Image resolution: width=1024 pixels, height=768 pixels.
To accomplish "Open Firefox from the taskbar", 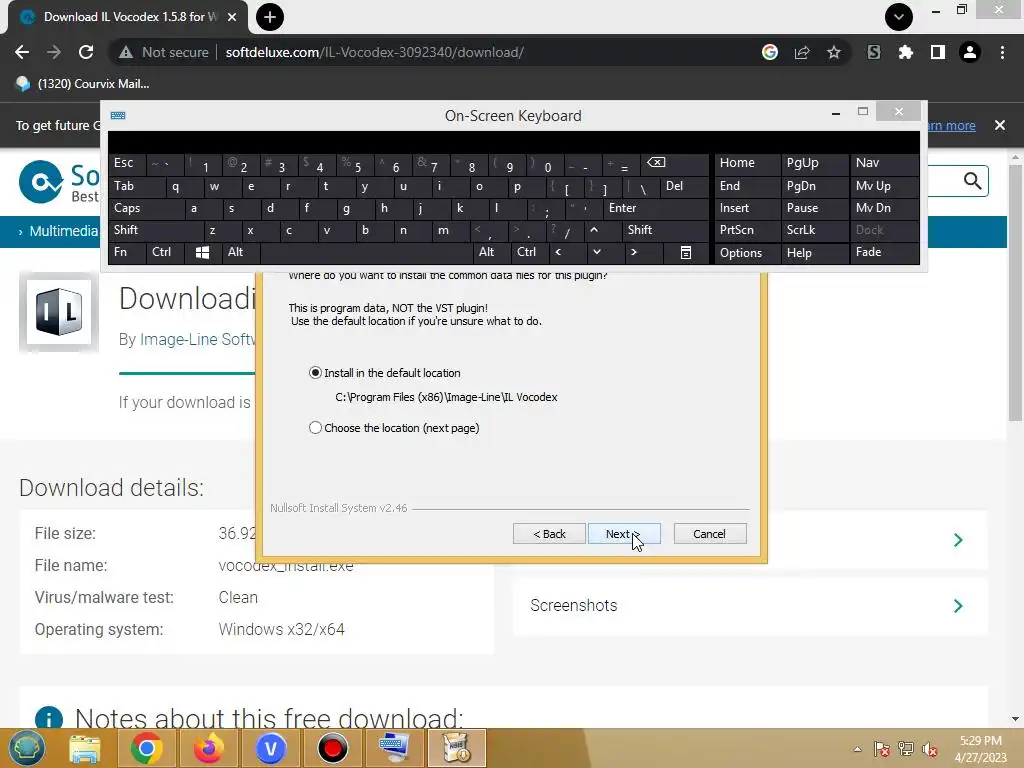I will 209,748.
